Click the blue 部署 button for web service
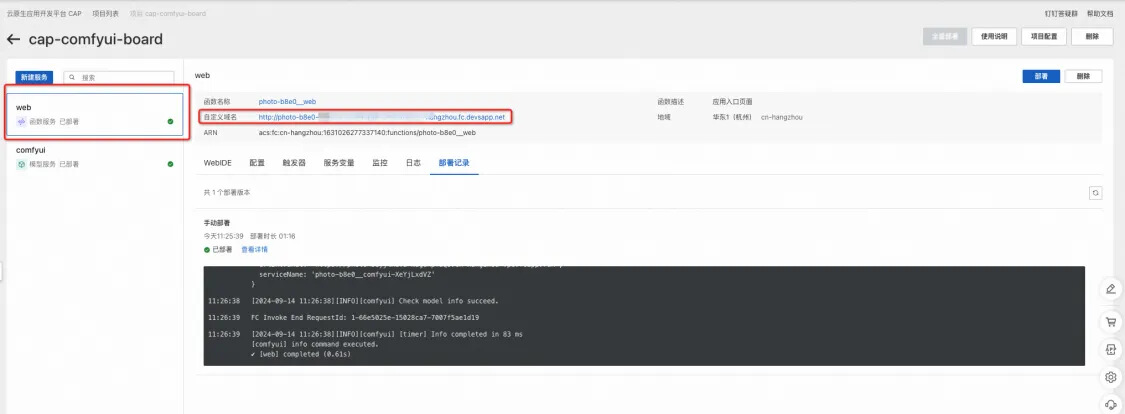Image resolution: width=1125 pixels, height=414 pixels. tap(1040, 76)
